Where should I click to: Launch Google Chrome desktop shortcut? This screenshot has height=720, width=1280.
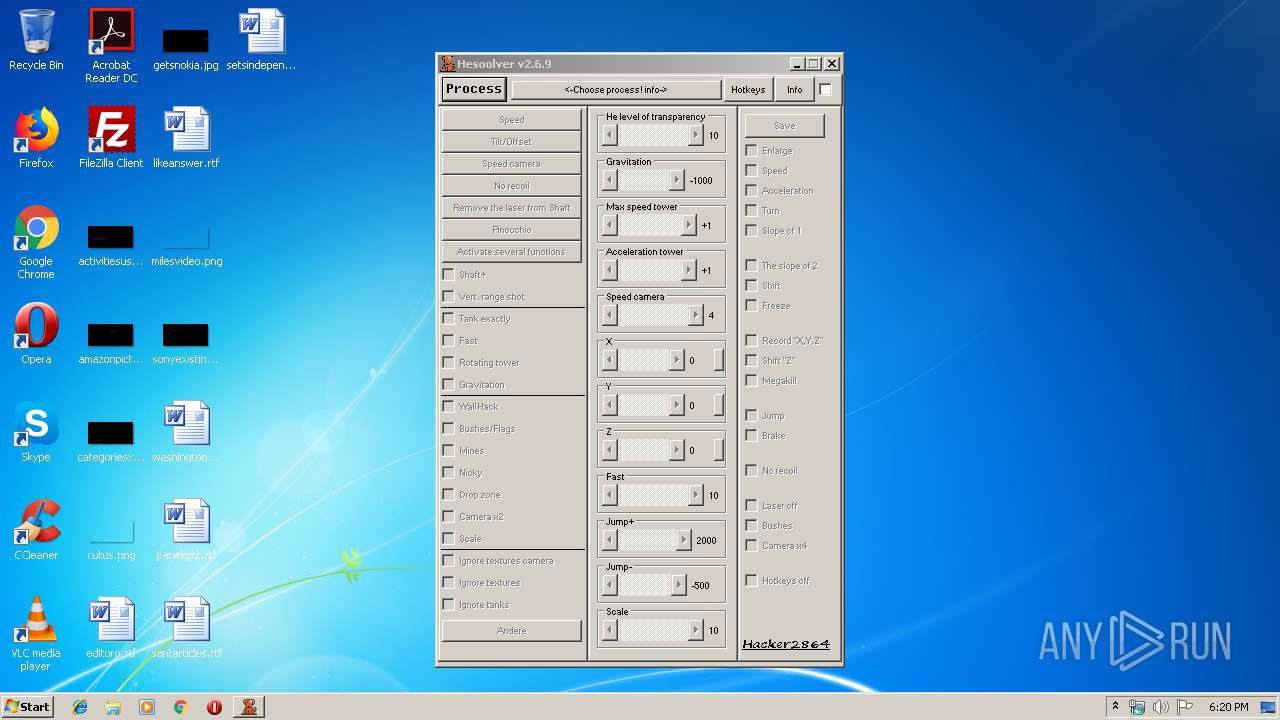coord(36,242)
